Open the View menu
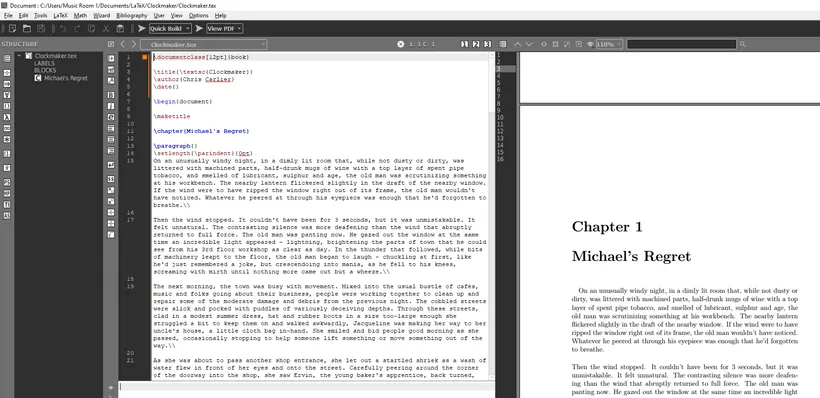The image size is (820, 398). pyautogui.click(x=177, y=16)
